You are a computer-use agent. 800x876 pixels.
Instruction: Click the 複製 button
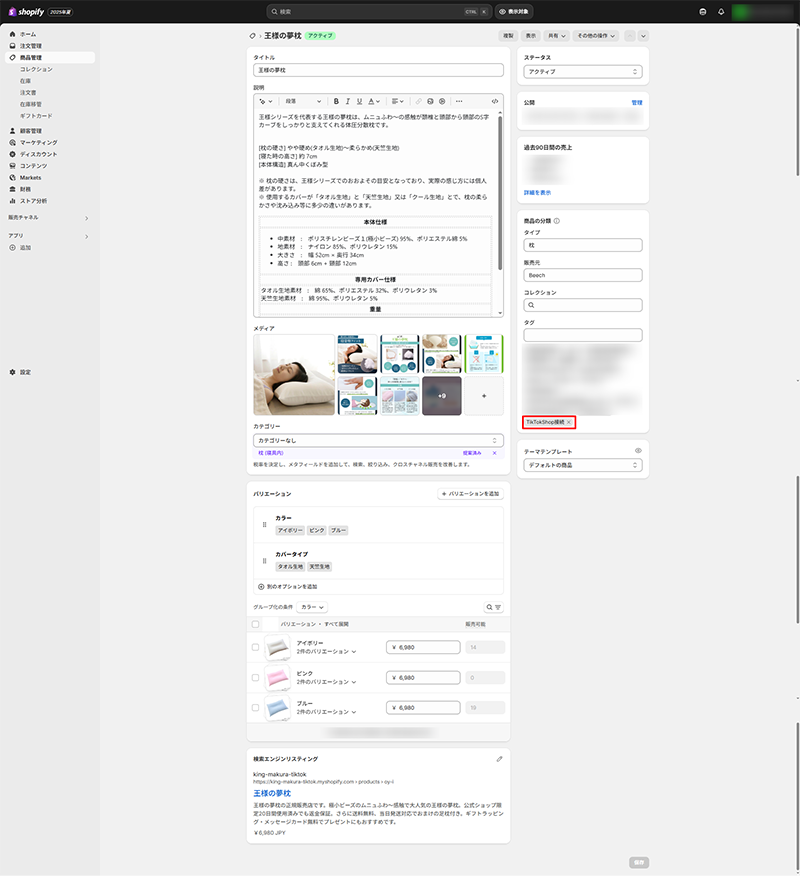[508, 36]
